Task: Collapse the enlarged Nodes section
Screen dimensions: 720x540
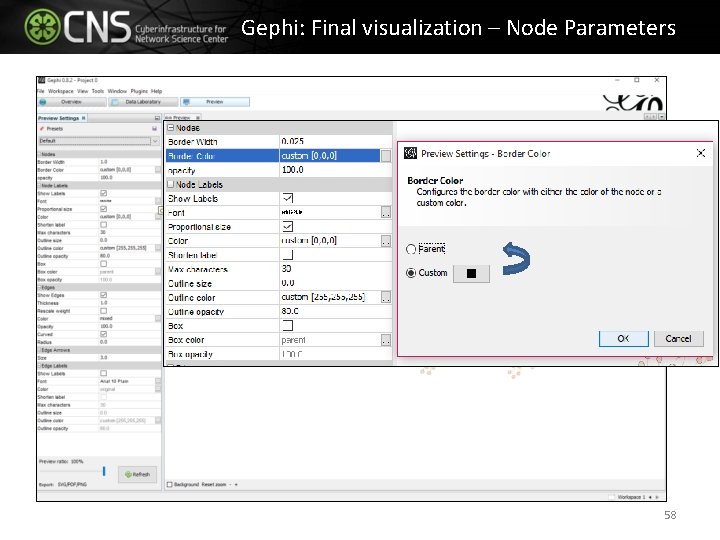Action: 171,128
